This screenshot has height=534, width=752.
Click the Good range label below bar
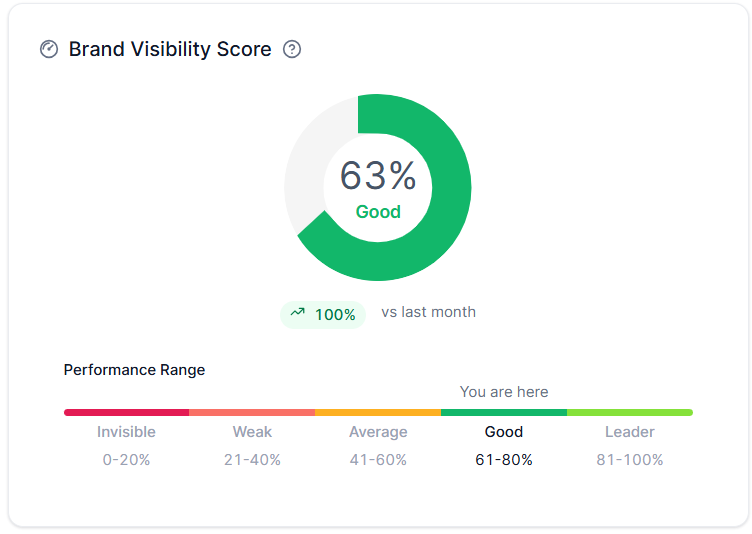504,432
